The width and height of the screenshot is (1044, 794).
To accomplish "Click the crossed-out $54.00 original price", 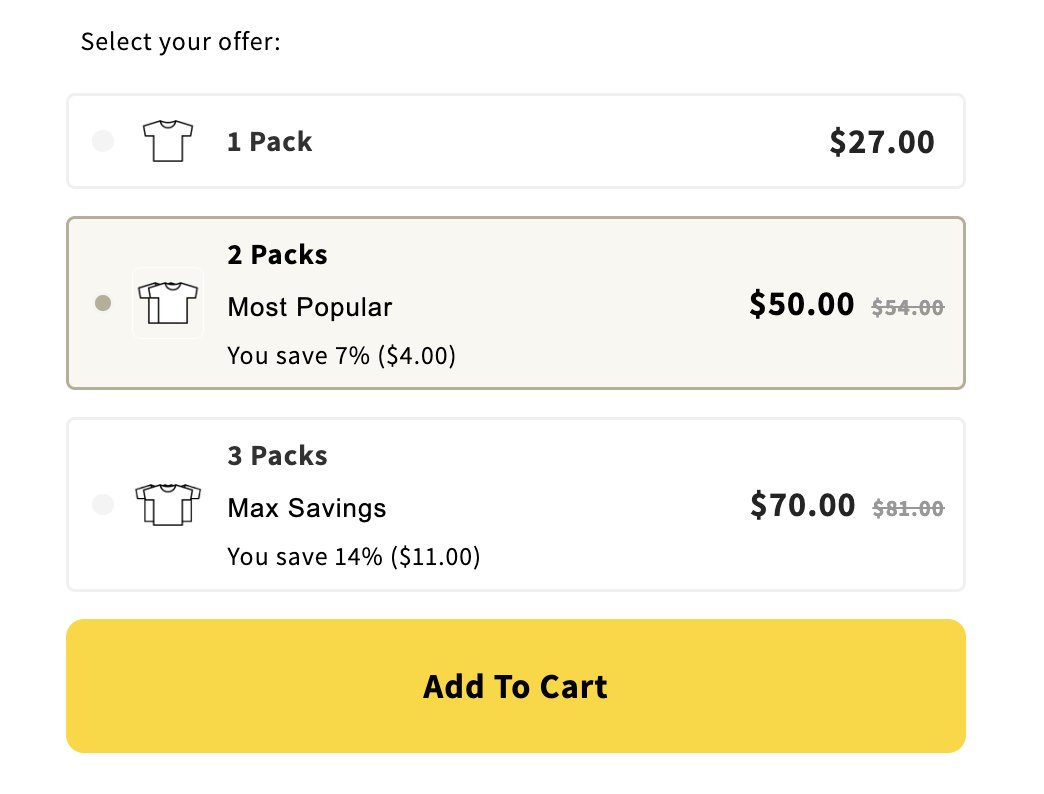I will pos(907,308).
